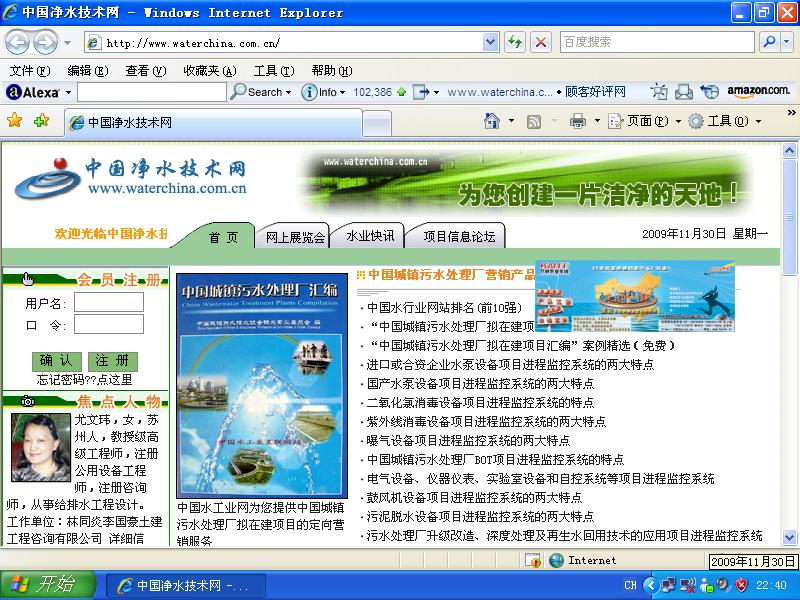Expand command bar overflow chevron

(791, 113)
